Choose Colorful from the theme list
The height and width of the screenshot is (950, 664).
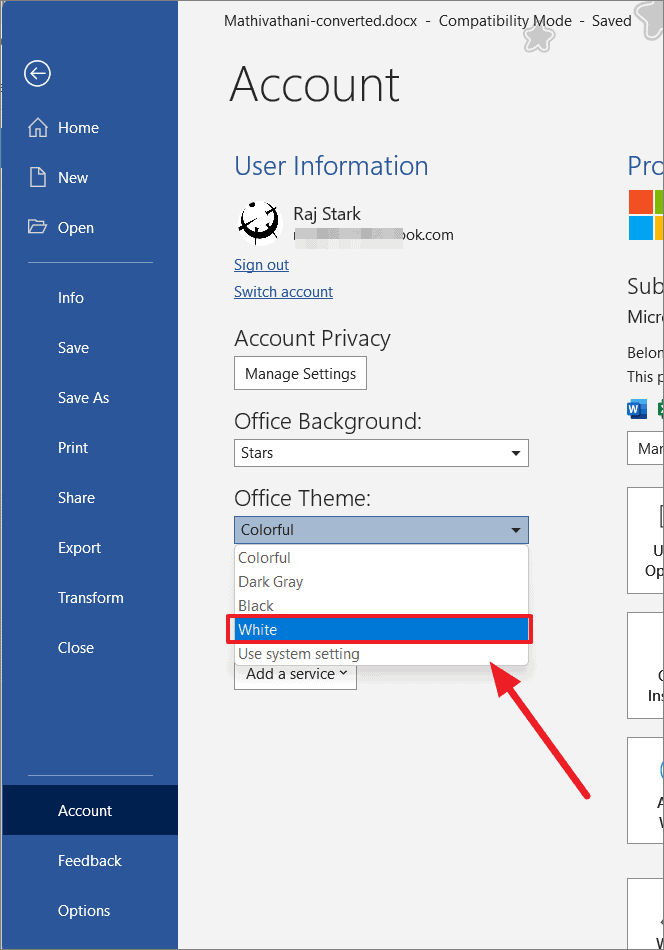[381, 557]
